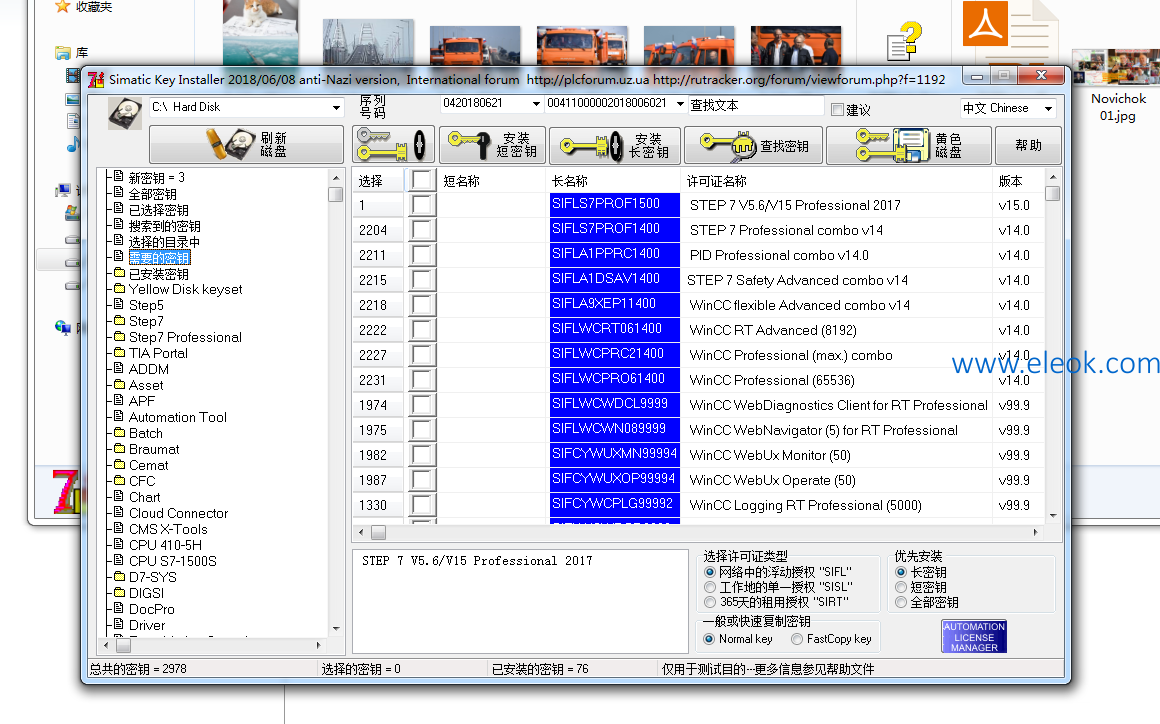
Task: Open Automation License Manager icon
Action: point(974,636)
